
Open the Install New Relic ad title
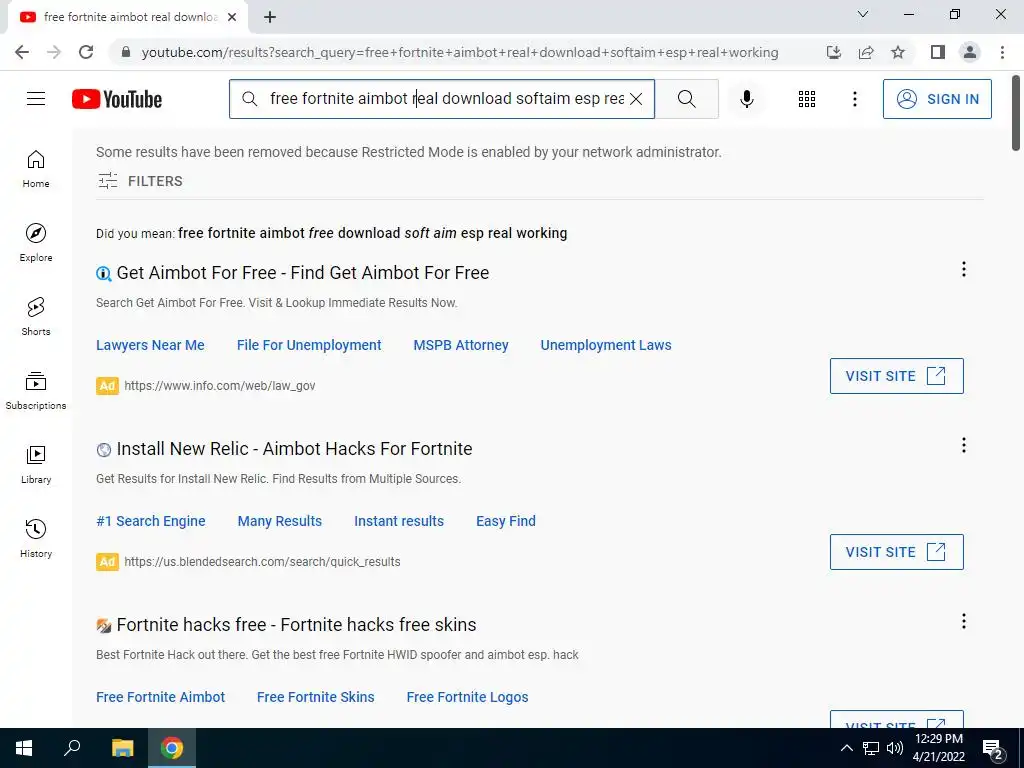[294, 449]
